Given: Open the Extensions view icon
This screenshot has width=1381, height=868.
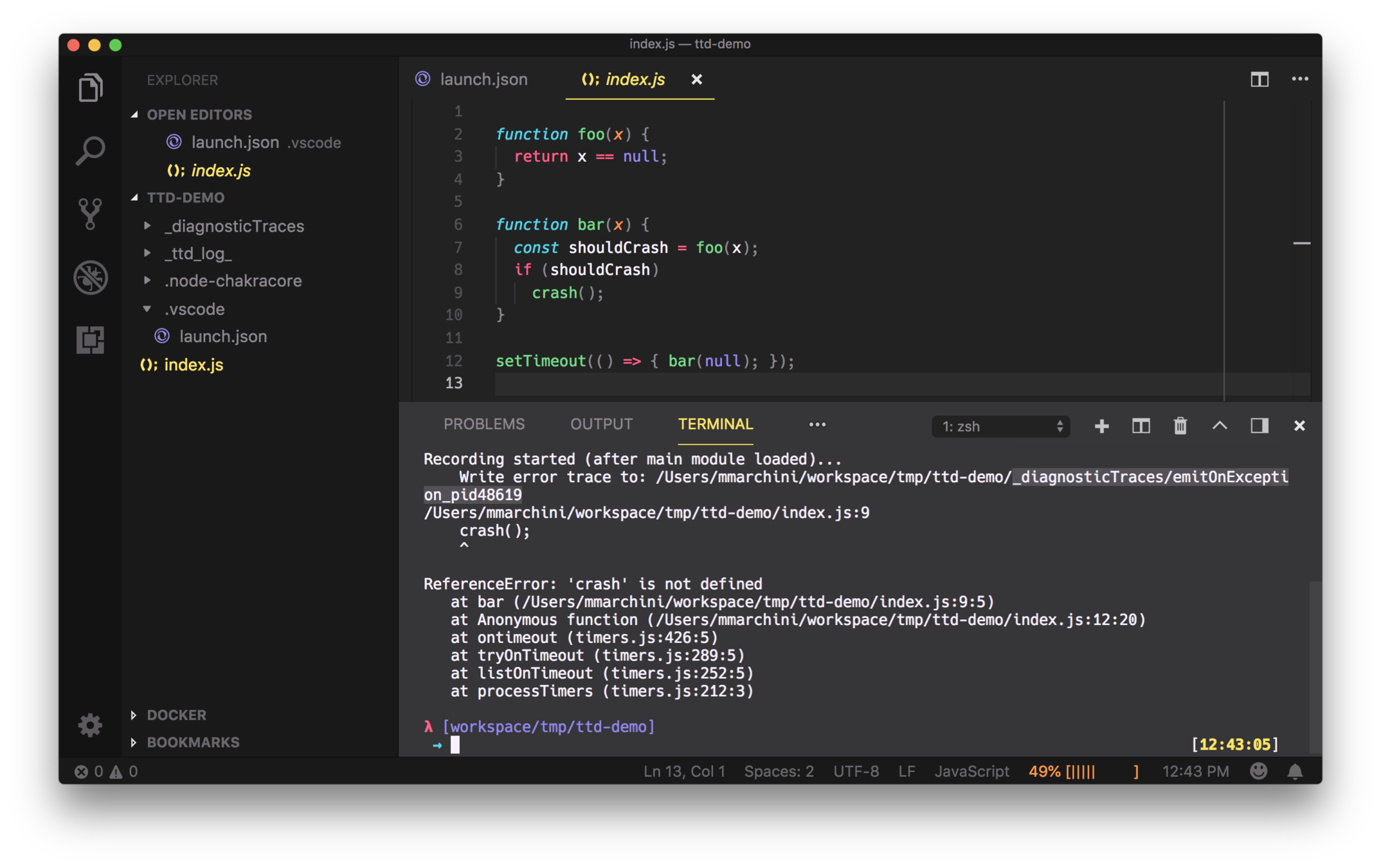Looking at the screenshot, I should [90, 339].
